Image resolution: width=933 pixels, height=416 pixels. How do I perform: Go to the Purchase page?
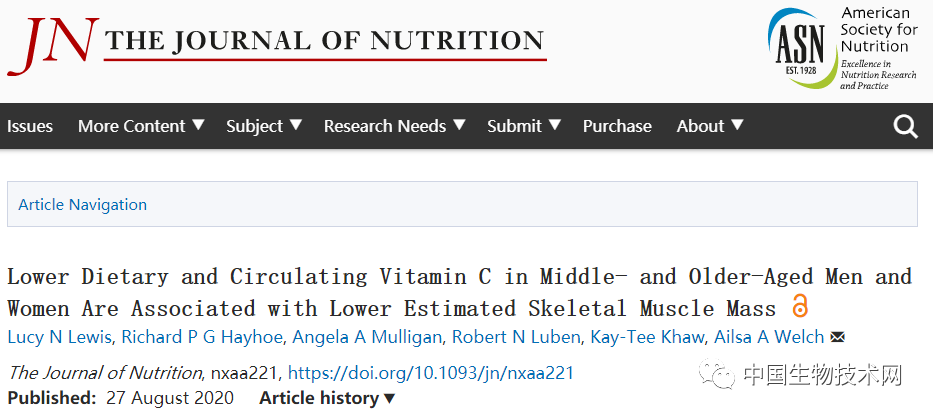[617, 126]
